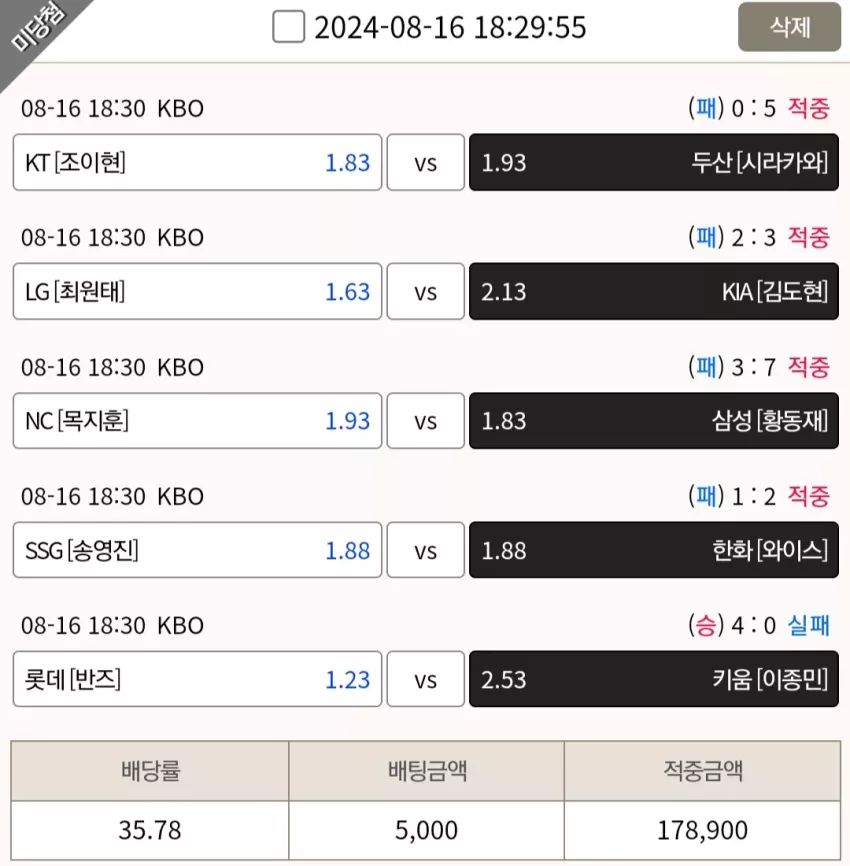Select the KT [조이현] 1.83 odds box
This screenshot has width=850, height=866.
click(197, 162)
